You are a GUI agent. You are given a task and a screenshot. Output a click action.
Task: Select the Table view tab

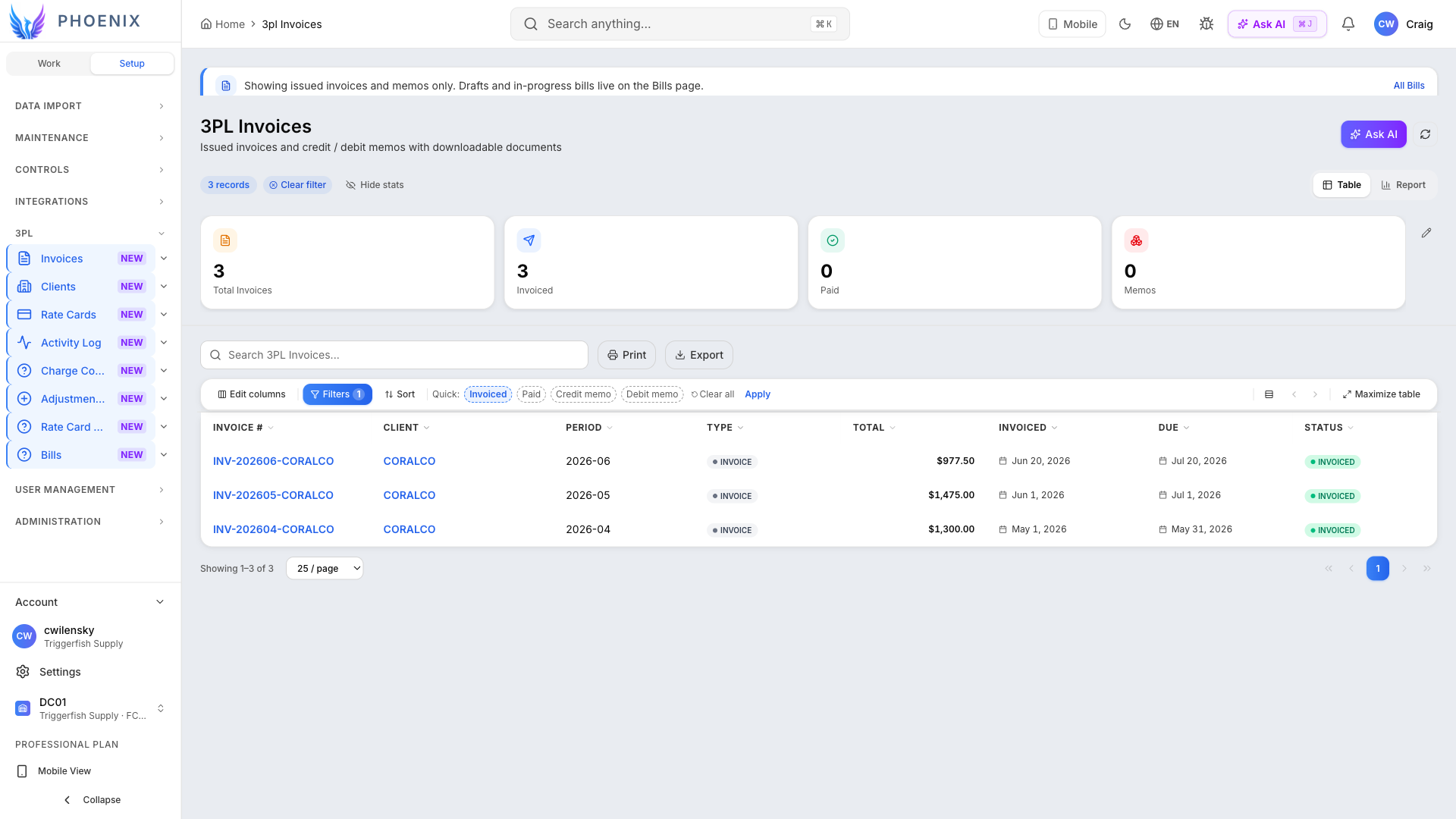(1341, 185)
